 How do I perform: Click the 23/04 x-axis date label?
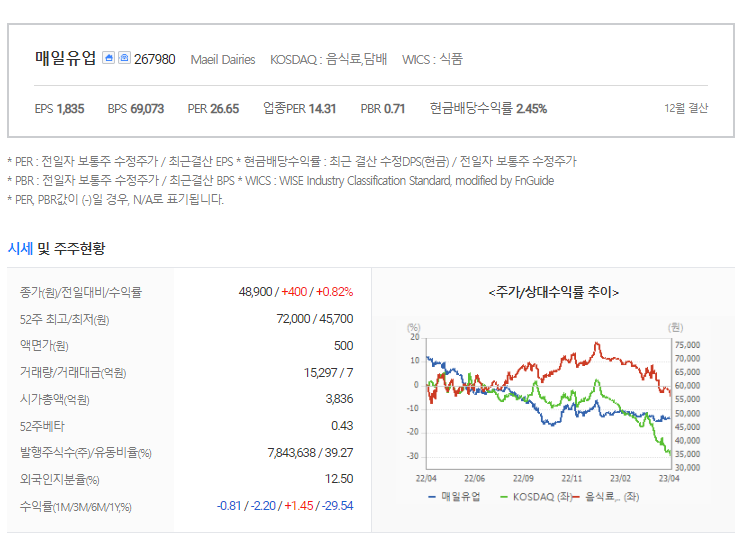point(669,478)
